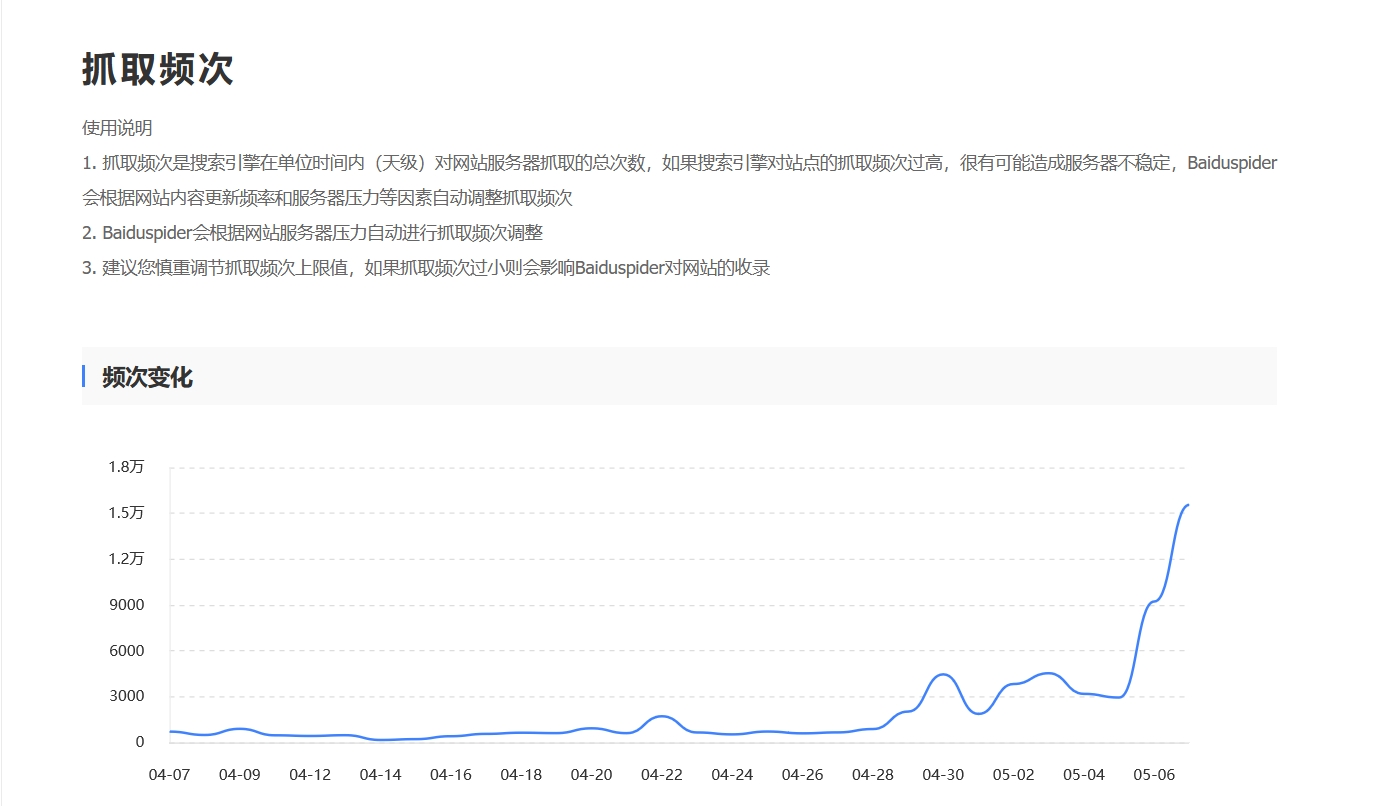Click the 9000 y-axis label
1389x806 pixels.
point(127,605)
